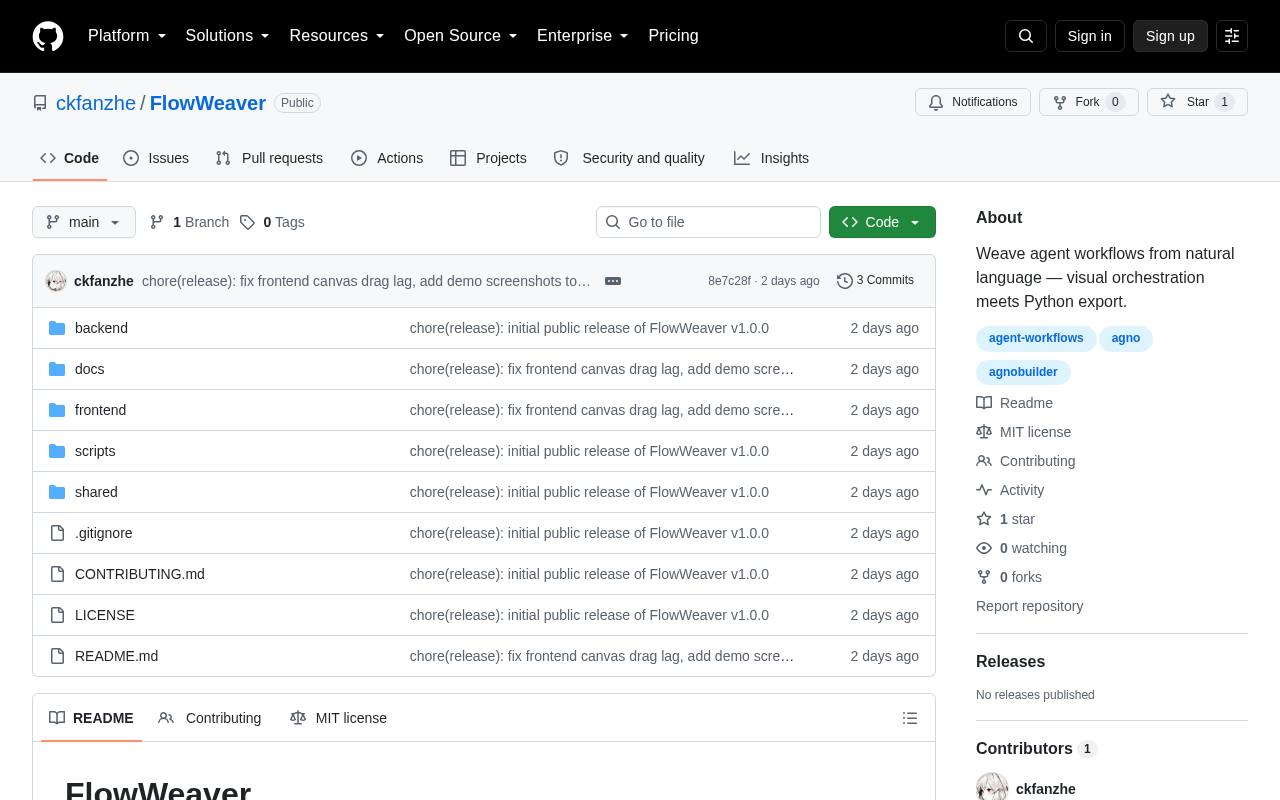Open Readme link in About sidebar

coord(1014,403)
